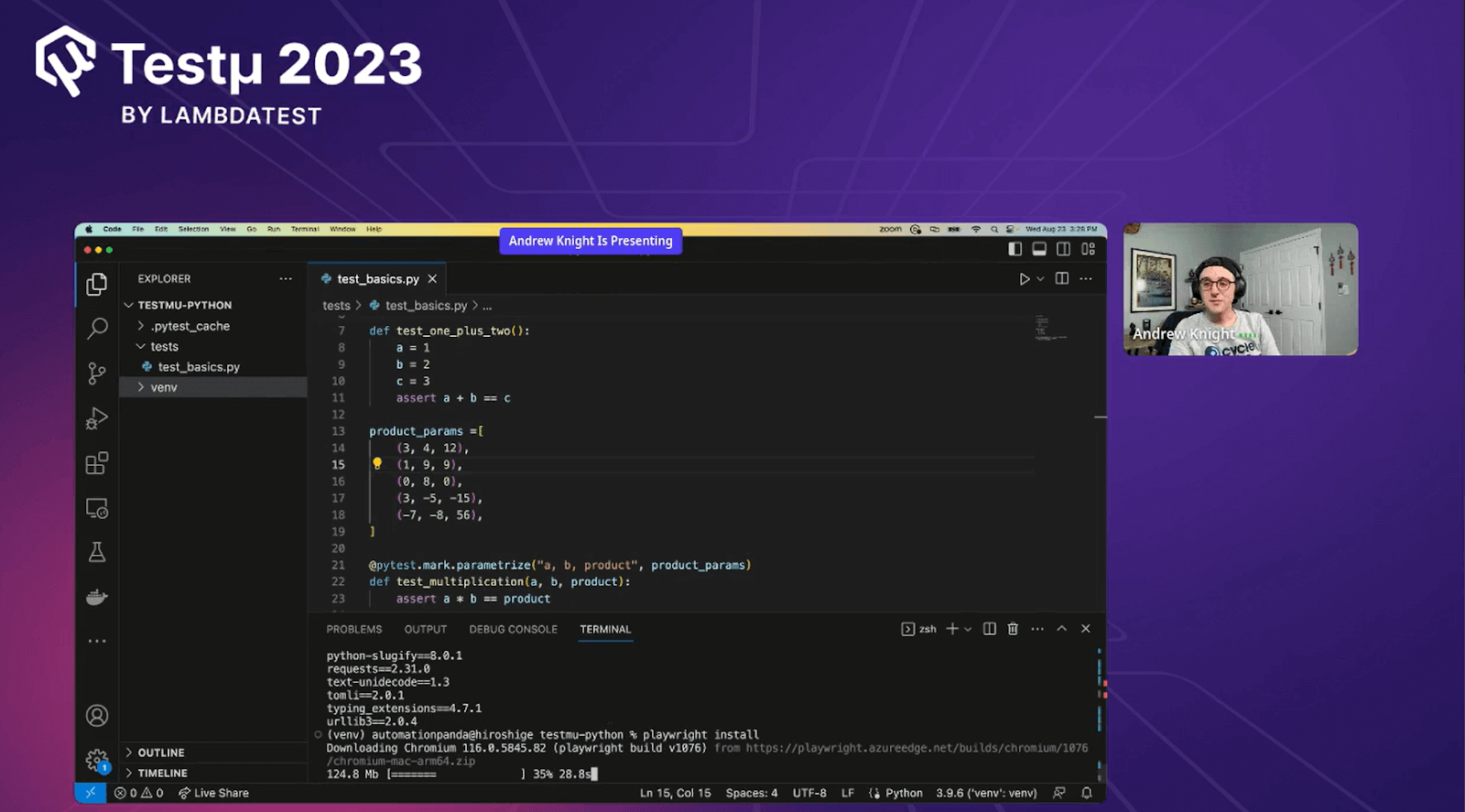Image resolution: width=1465 pixels, height=812 pixels.
Task: Split the editor to the right
Action: (1062, 278)
